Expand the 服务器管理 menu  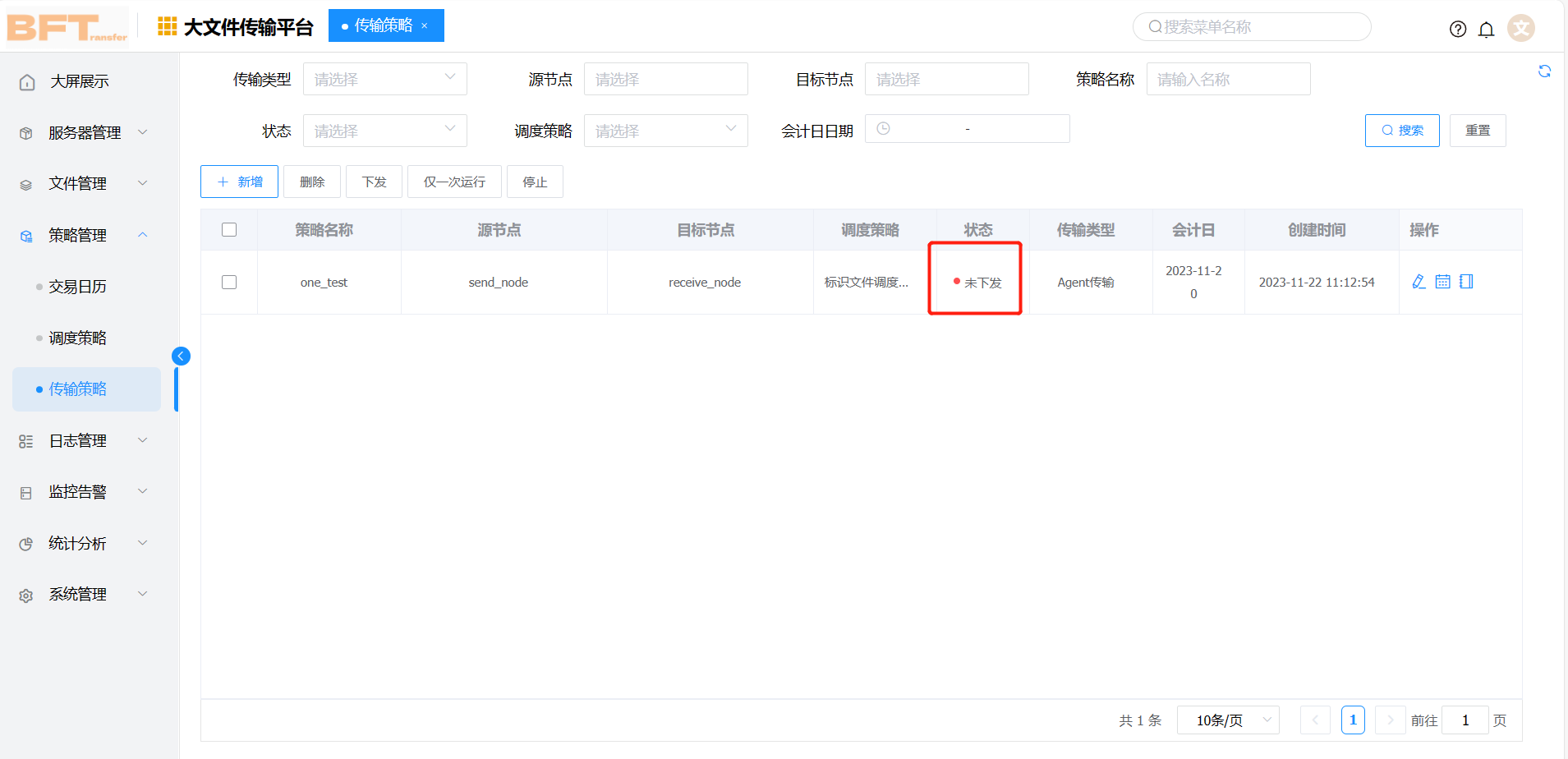click(85, 132)
